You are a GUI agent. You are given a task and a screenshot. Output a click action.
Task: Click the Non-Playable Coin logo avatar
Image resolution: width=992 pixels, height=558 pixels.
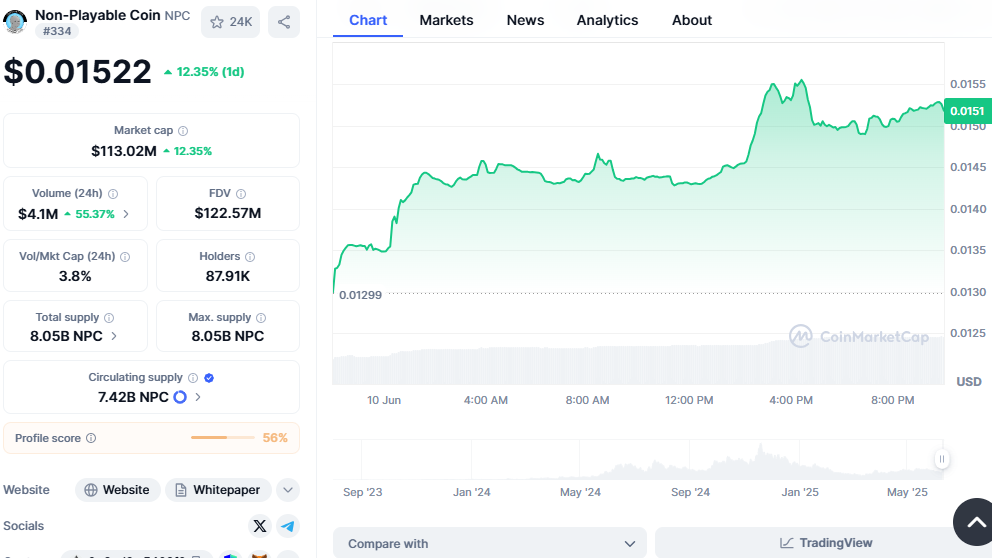pos(15,22)
